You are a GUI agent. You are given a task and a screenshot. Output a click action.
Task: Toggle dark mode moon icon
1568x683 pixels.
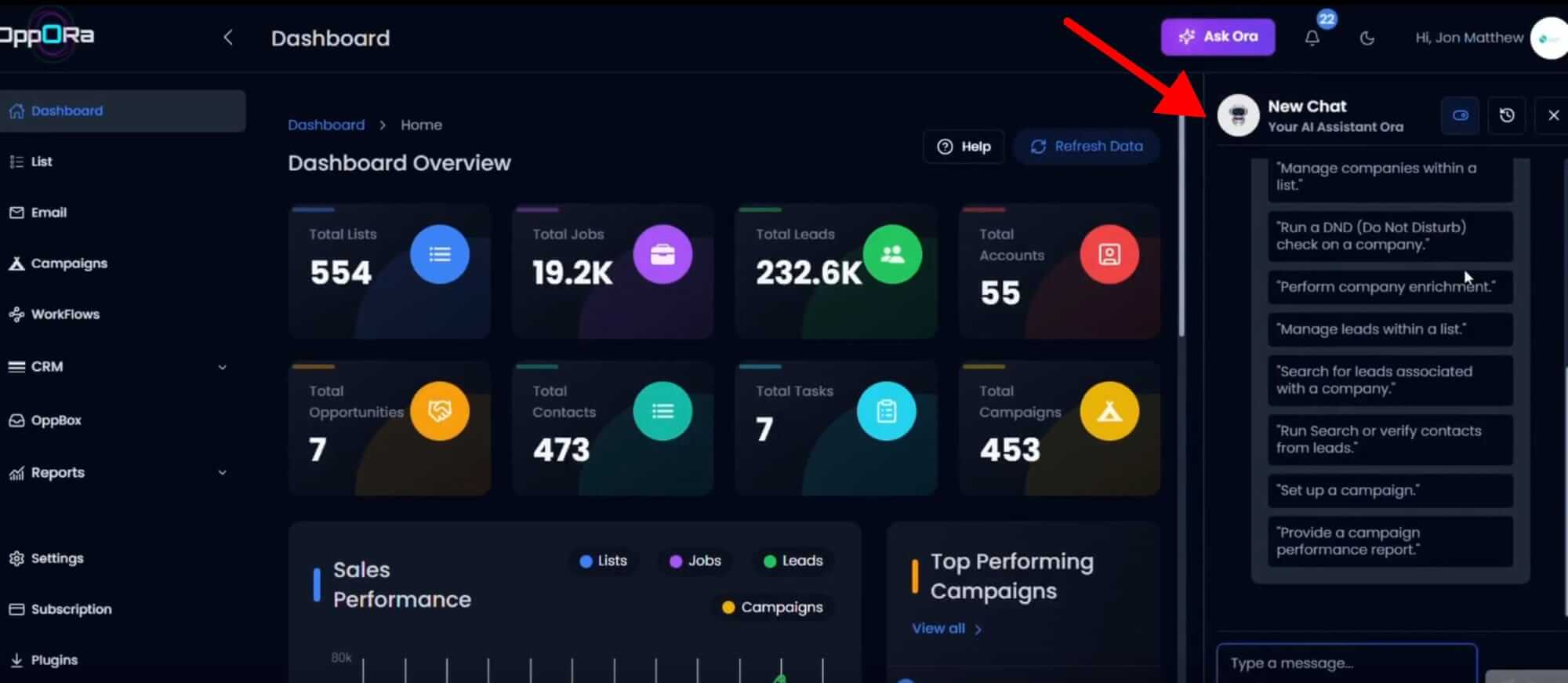[1367, 38]
